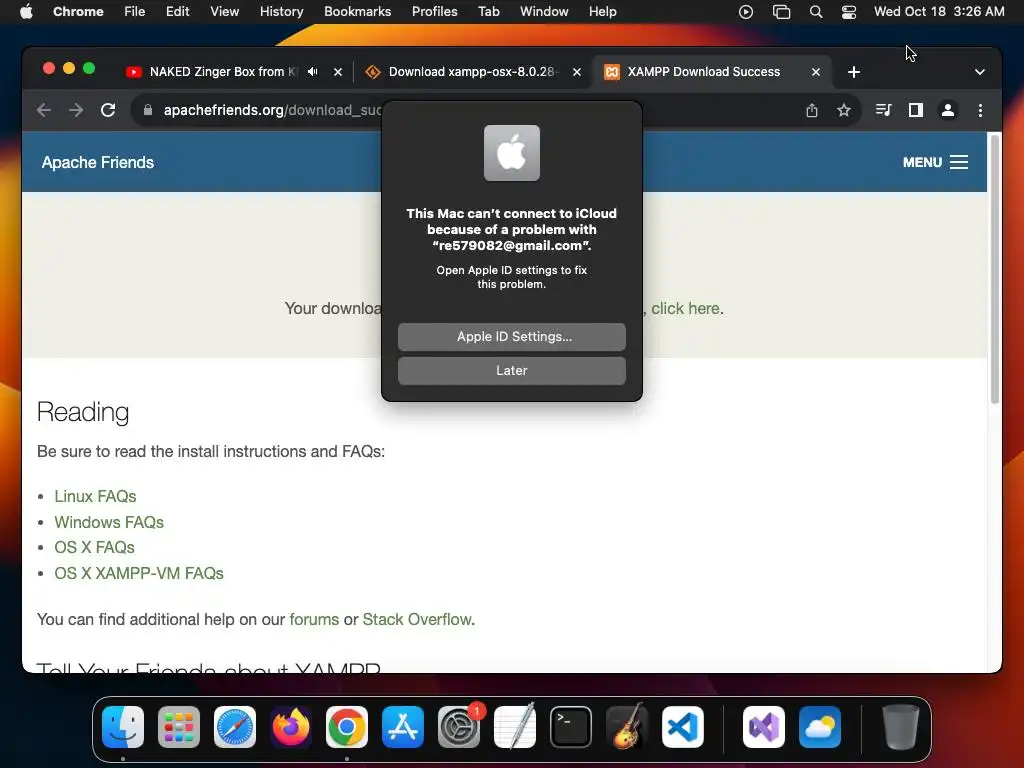Open the File menu
Image resolution: width=1024 pixels, height=768 pixels.
tap(135, 12)
